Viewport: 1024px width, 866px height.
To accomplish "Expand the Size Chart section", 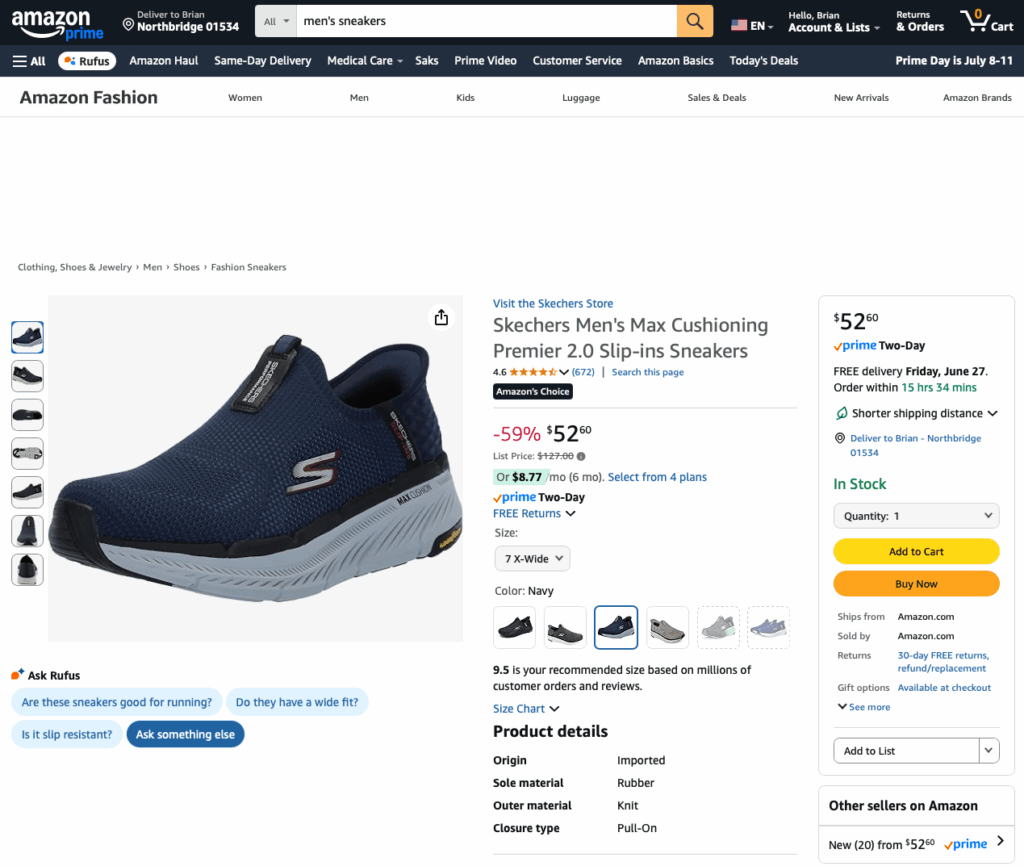I will pyautogui.click(x=526, y=709).
